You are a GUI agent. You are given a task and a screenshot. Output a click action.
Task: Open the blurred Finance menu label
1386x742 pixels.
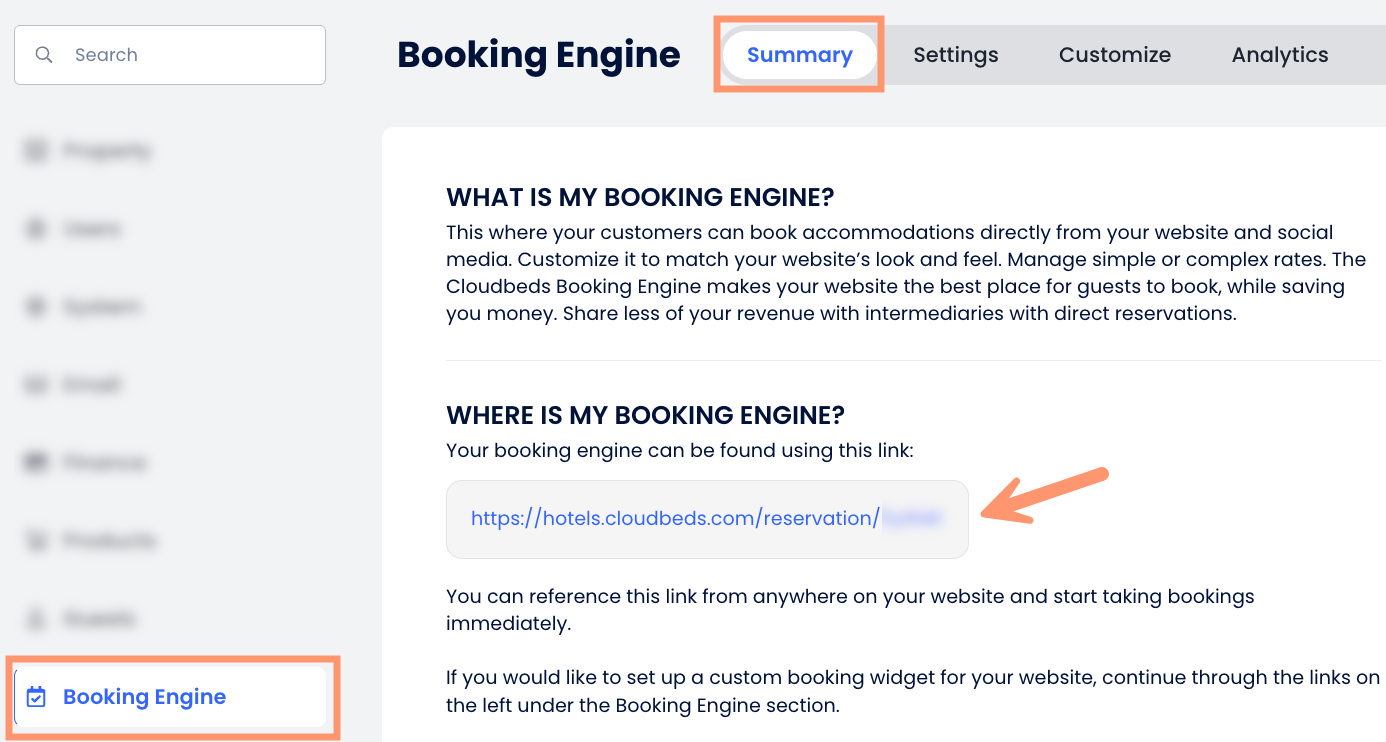point(104,463)
